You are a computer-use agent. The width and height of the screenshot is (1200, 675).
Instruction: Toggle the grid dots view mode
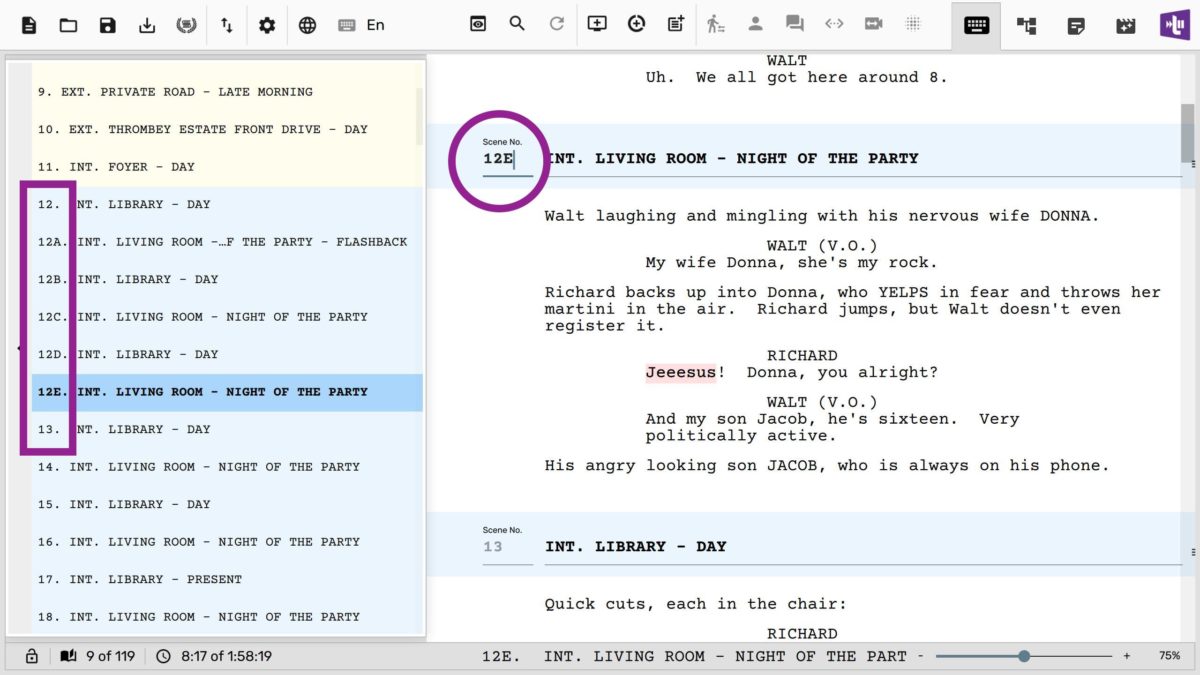tap(913, 25)
